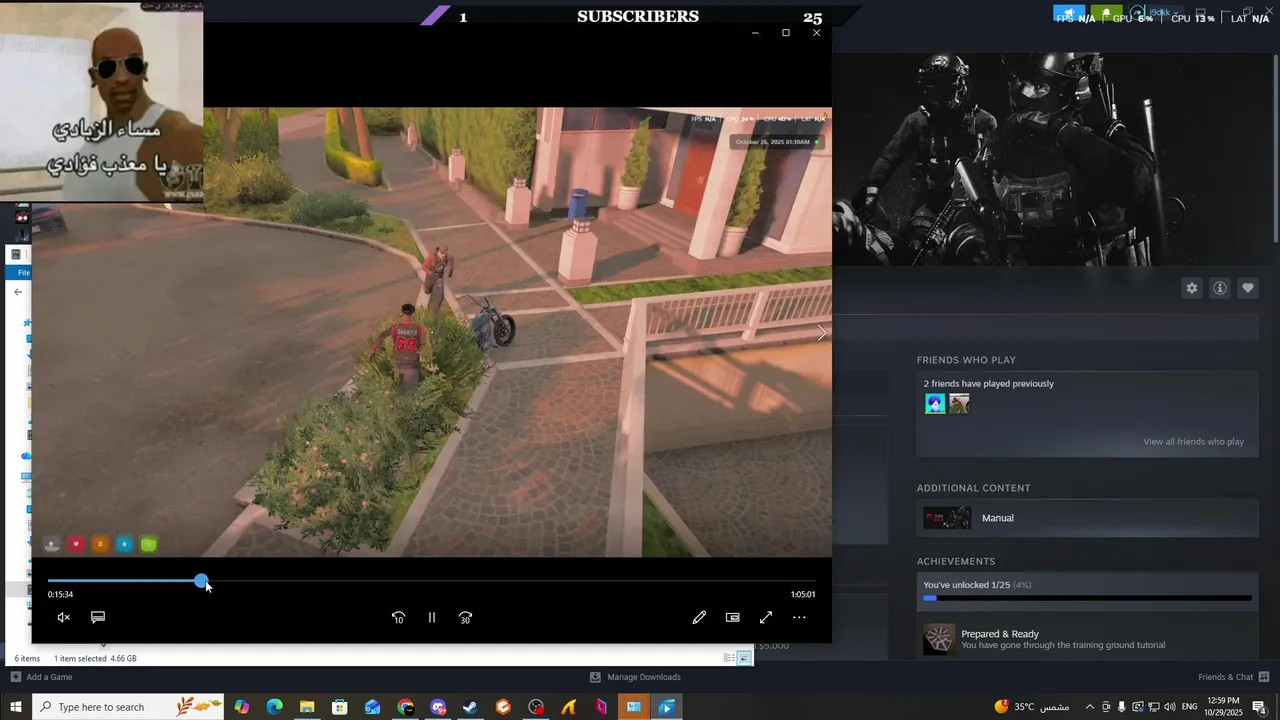1280x720 pixels.
Task: Expand video player to full screen
Action: click(766, 618)
